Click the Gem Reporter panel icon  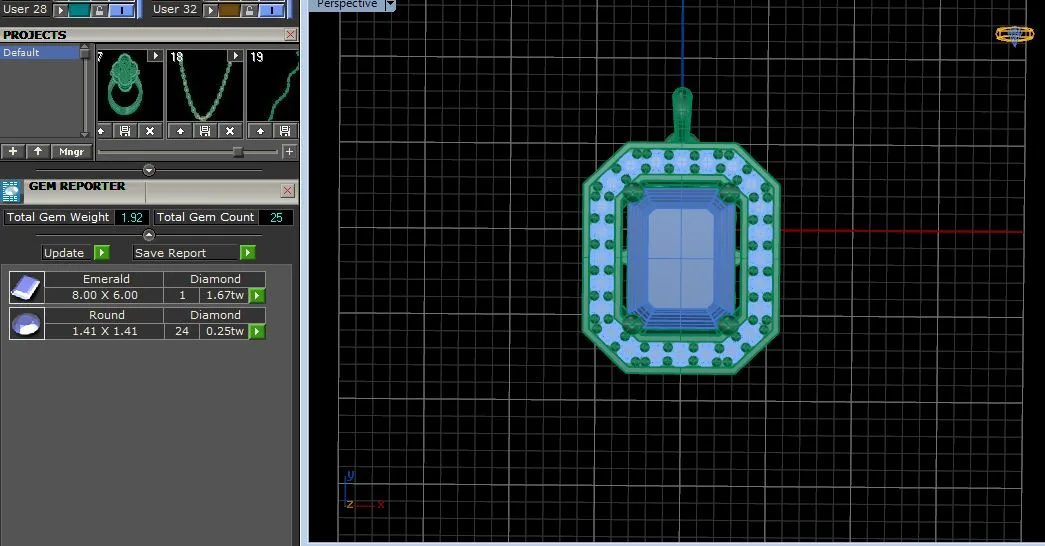tap(11, 191)
